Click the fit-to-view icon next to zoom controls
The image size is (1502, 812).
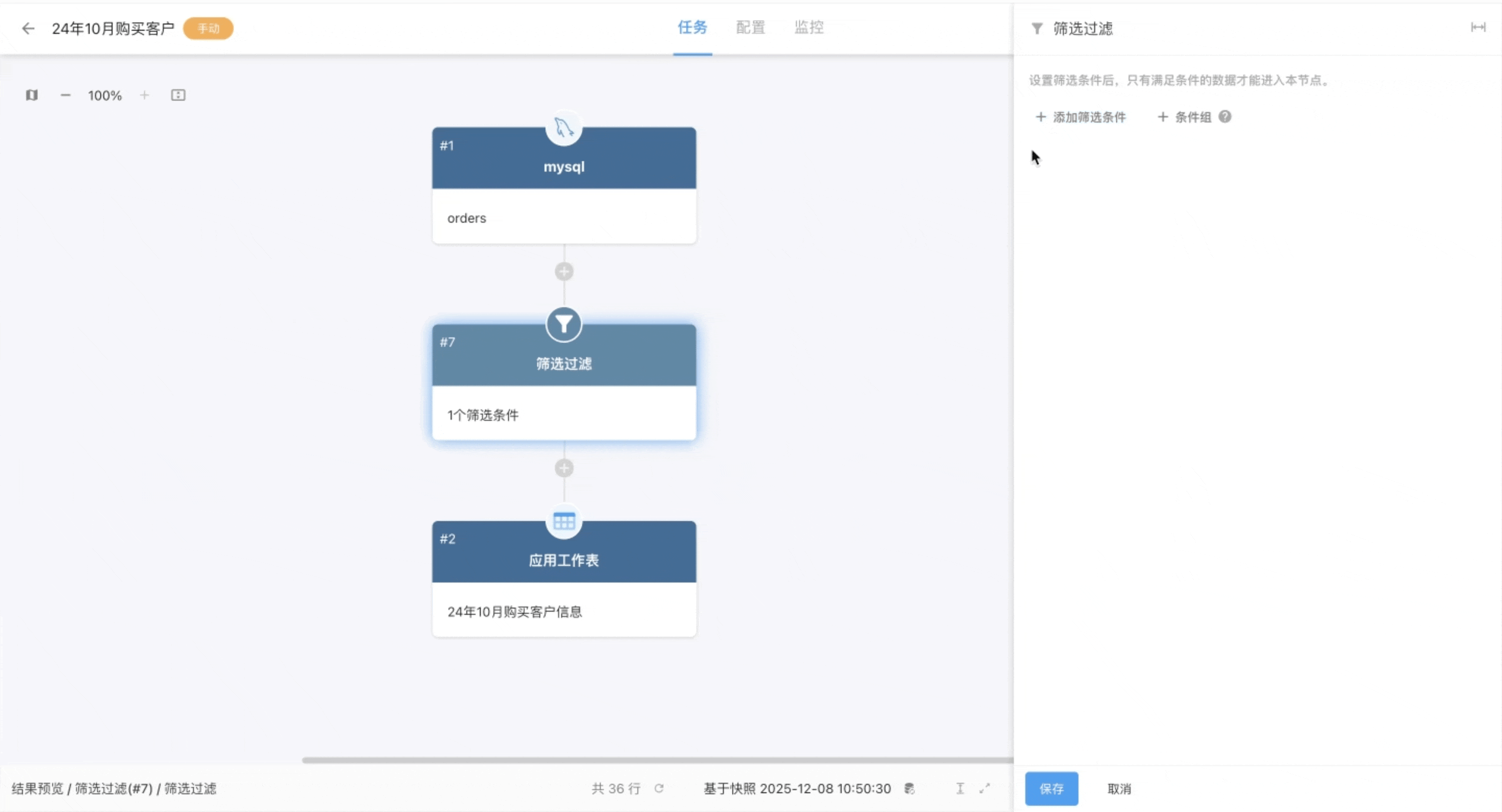pyautogui.click(x=178, y=95)
